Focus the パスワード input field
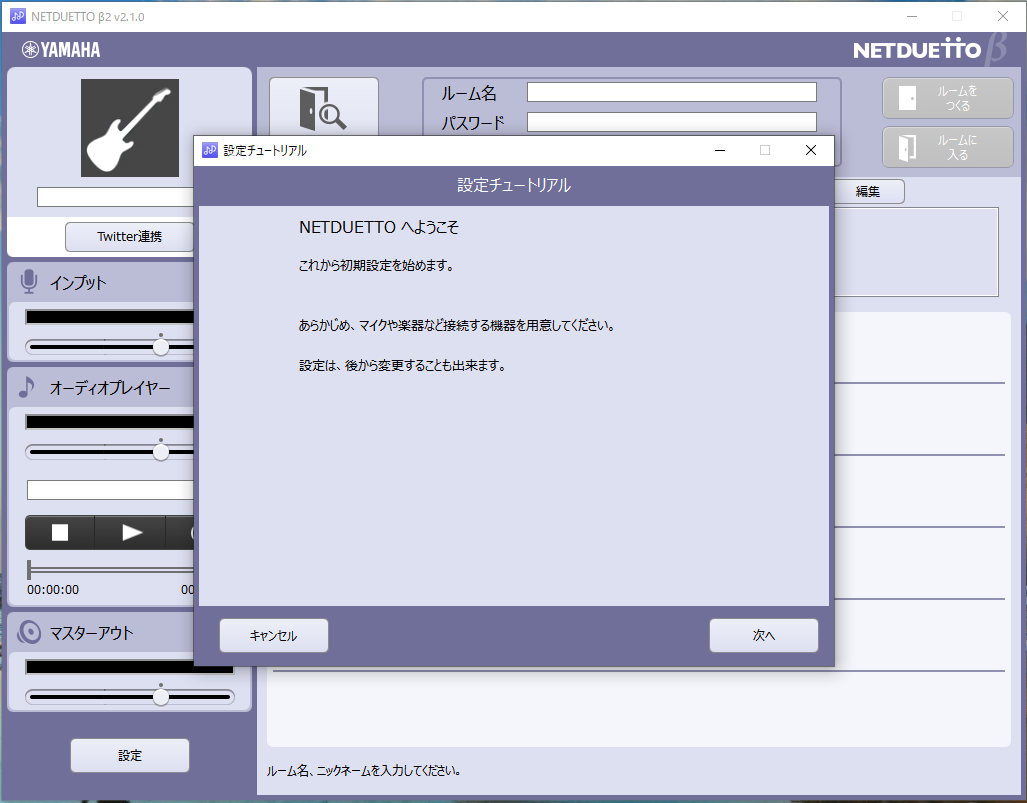This screenshot has width=1027, height=803. [x=671, y=122]
